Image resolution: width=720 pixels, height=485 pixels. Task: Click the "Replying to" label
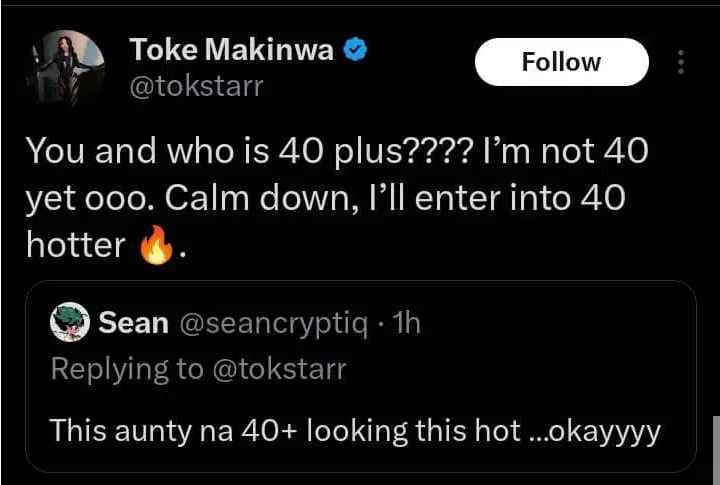(x=127, y=370)
